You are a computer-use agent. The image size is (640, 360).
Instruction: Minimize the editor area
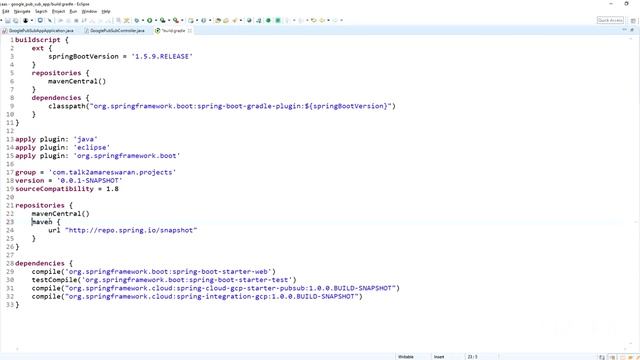tap(624, 30)
